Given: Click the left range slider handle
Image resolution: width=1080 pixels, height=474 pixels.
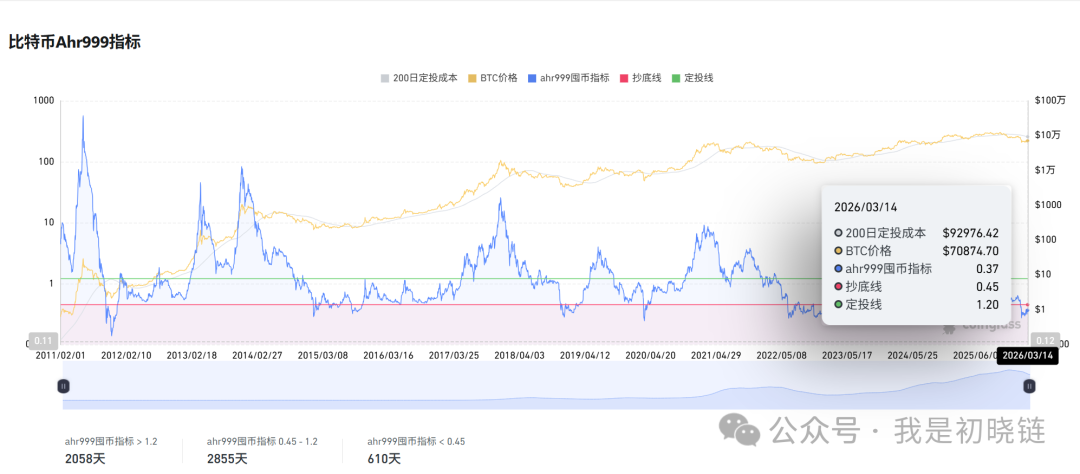Looking at the screenshot, I should 63,387.
